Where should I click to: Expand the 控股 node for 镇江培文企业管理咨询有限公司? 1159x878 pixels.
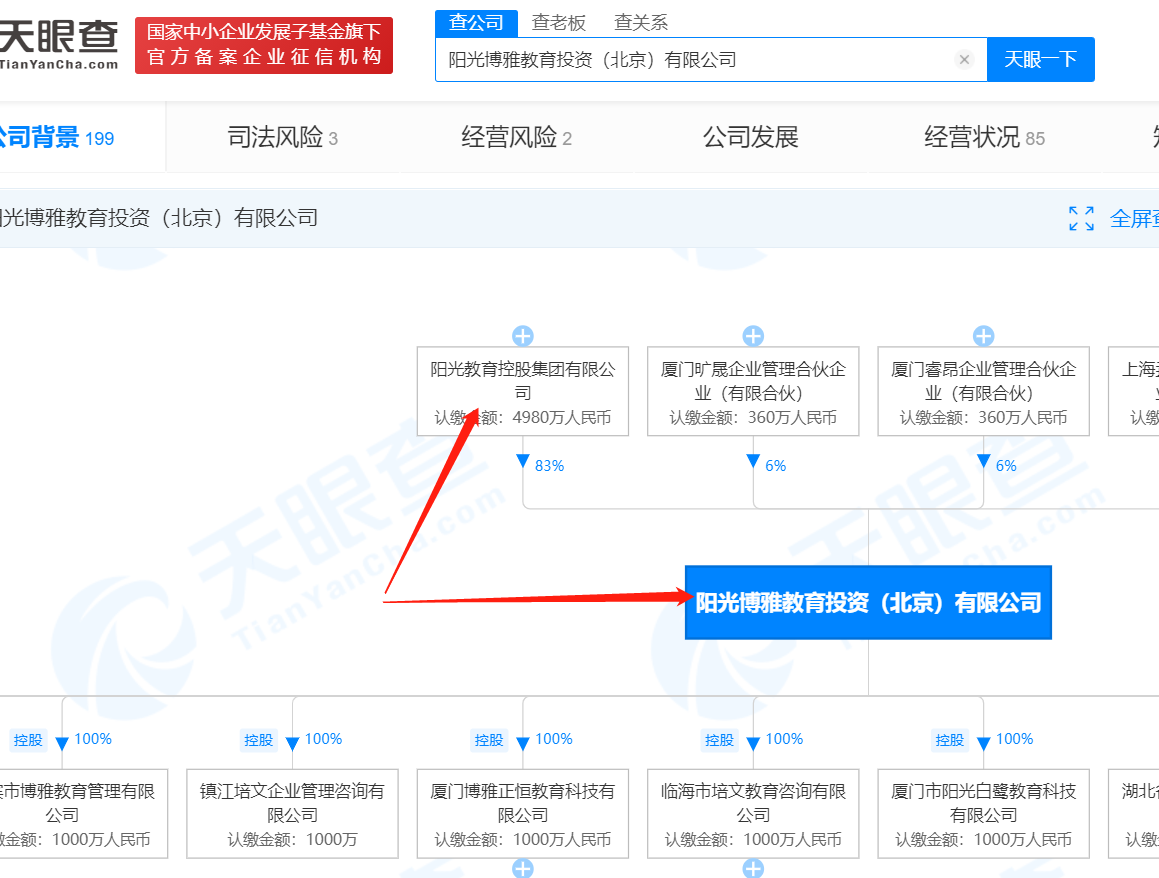click(x=259, y=740)
